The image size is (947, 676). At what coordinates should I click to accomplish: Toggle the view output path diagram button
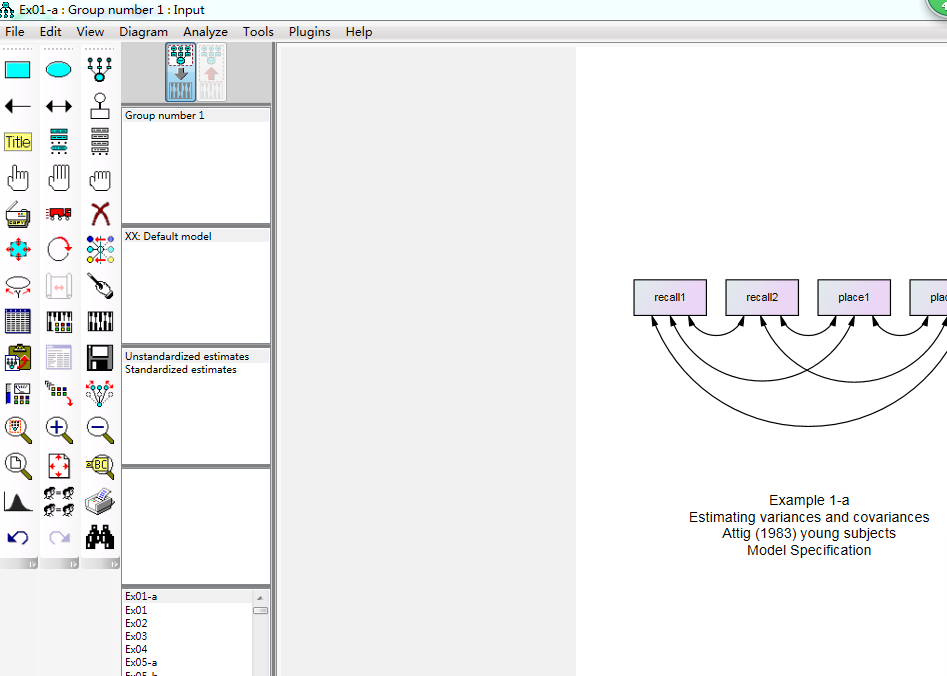[211, 72]
